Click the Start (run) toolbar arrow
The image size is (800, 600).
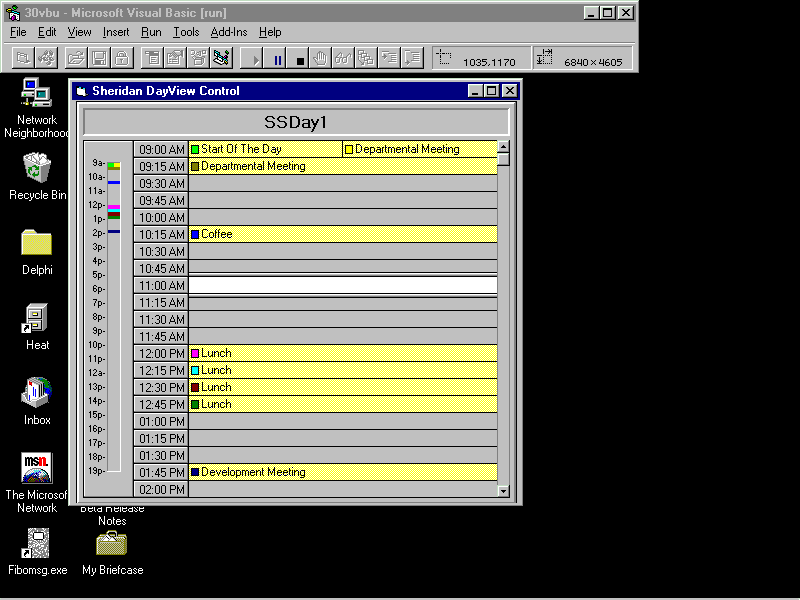coord(256,59)
